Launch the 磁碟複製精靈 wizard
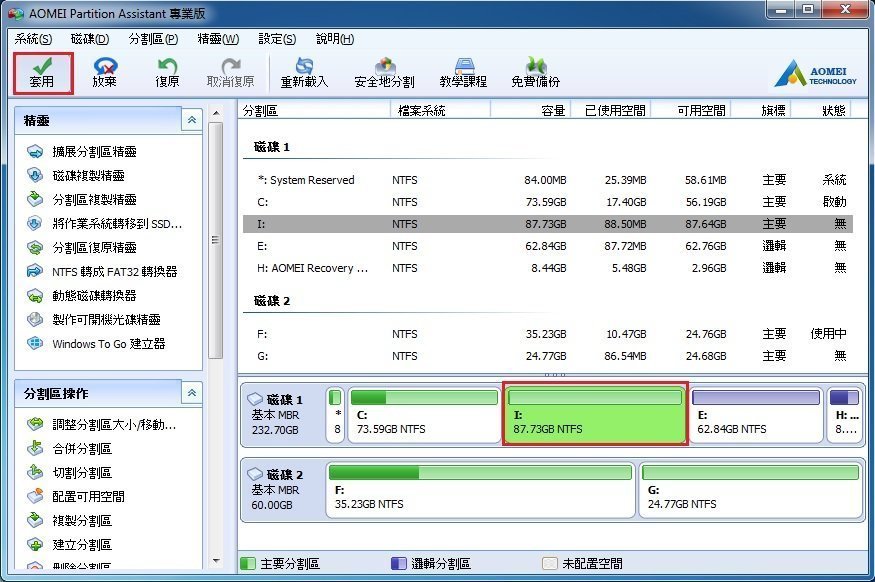Screen dimensions: 875x582 (75, 175)
